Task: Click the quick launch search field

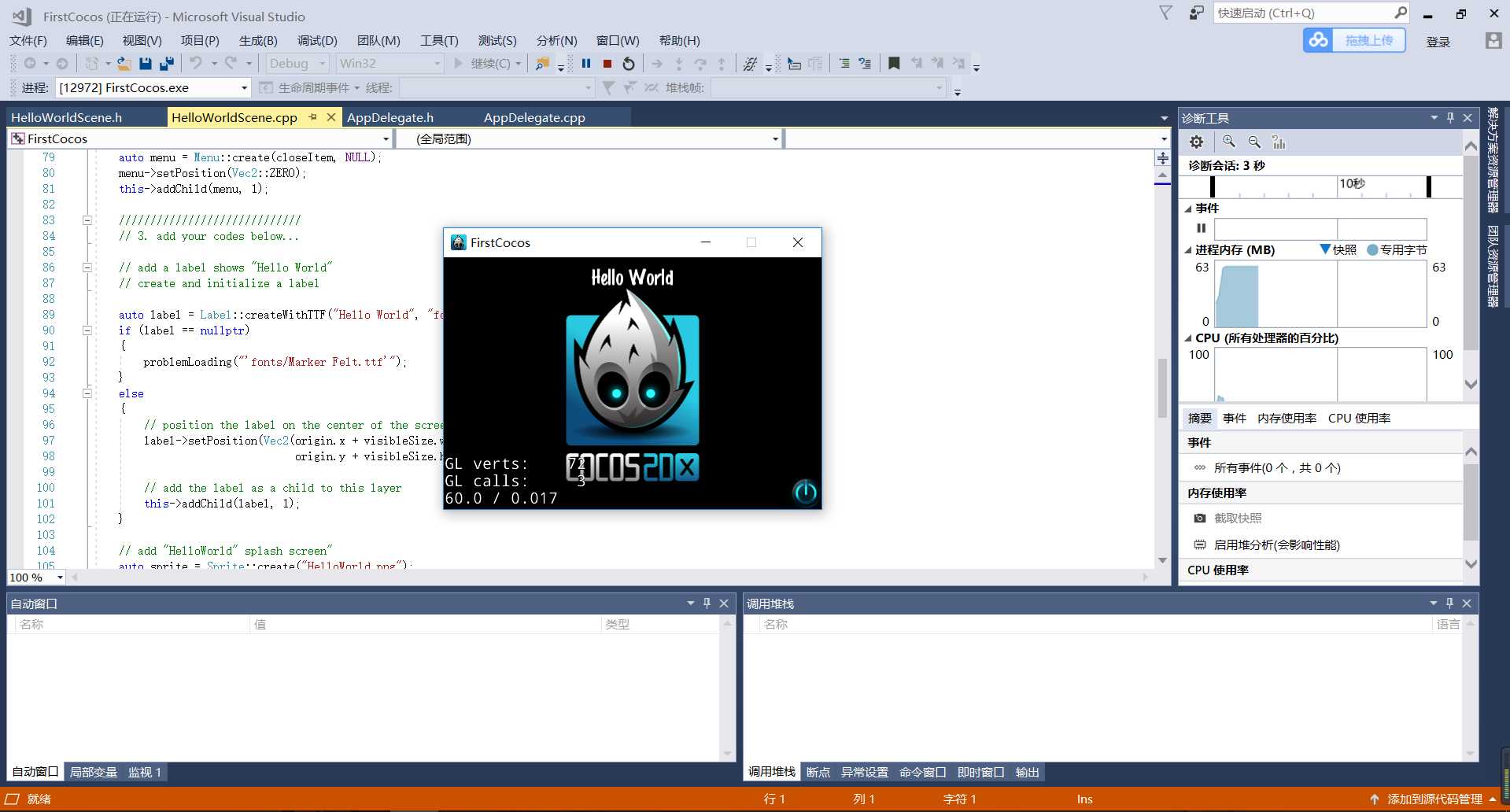Action: (x=1304, y=13)
